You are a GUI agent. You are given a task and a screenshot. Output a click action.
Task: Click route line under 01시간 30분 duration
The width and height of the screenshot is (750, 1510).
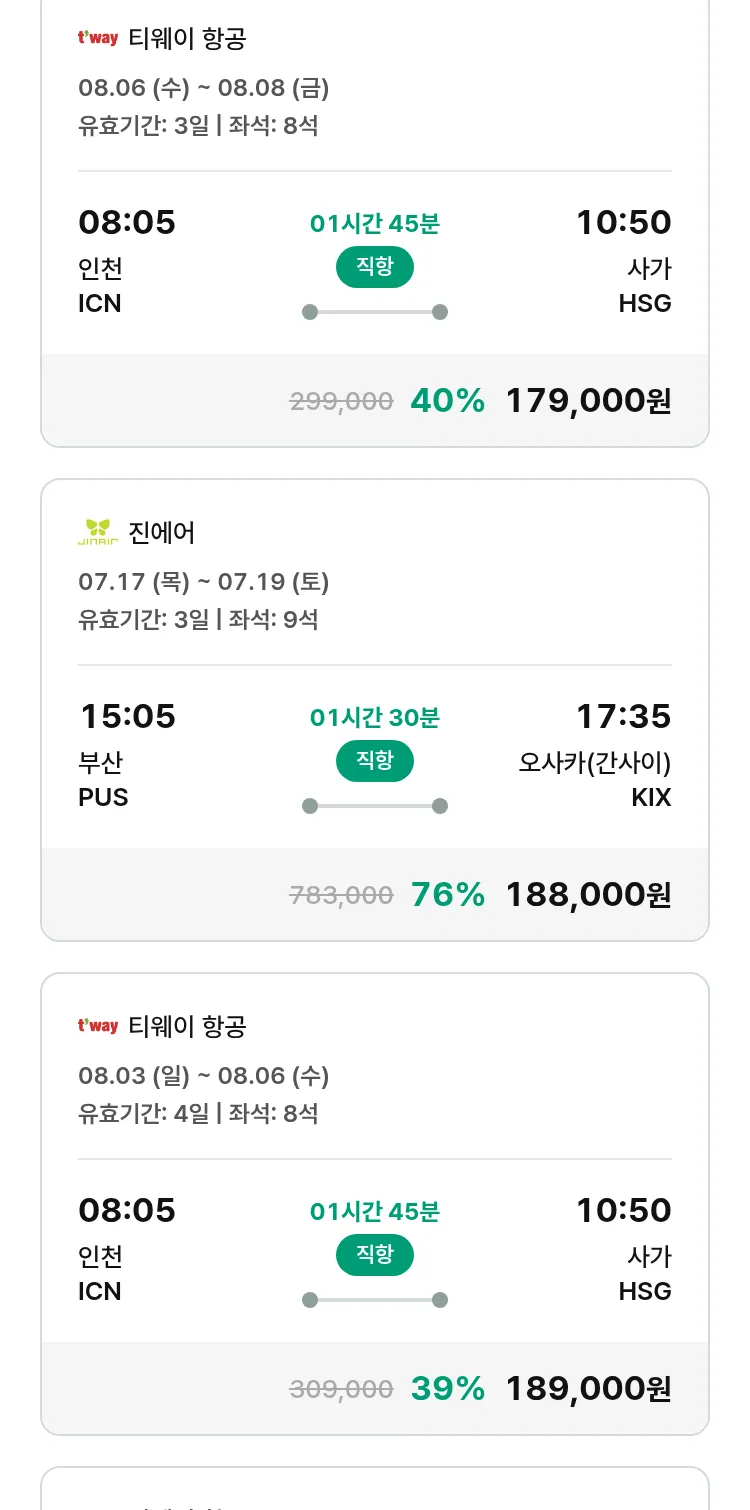point(375,806)
